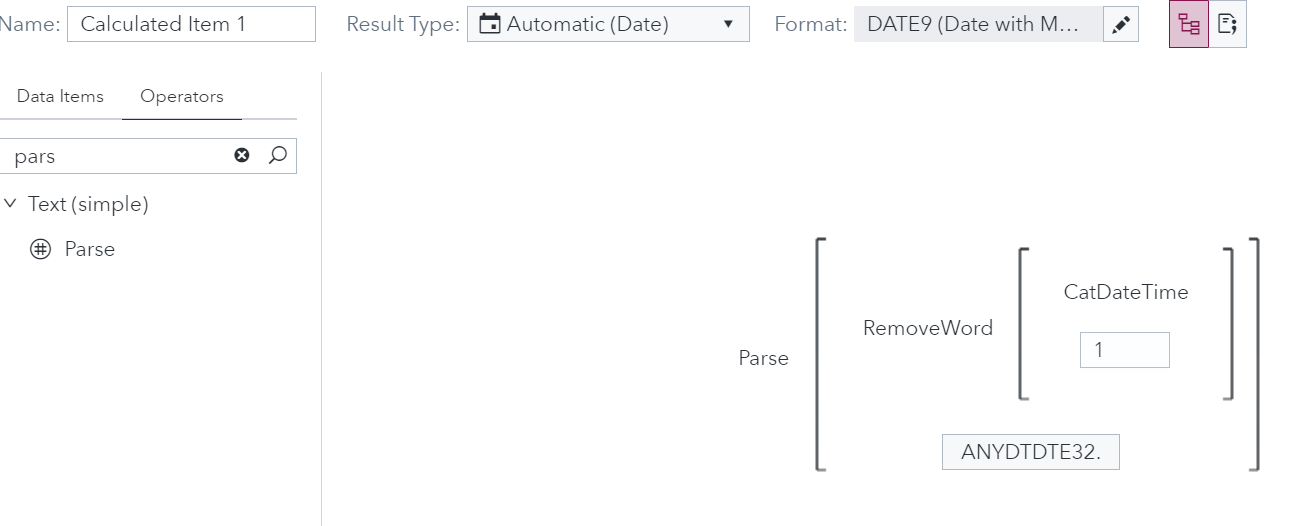This screenshot has width=1302, height=526.
Task: Click the DATE9 format field
Action: [x=977, y=24]
